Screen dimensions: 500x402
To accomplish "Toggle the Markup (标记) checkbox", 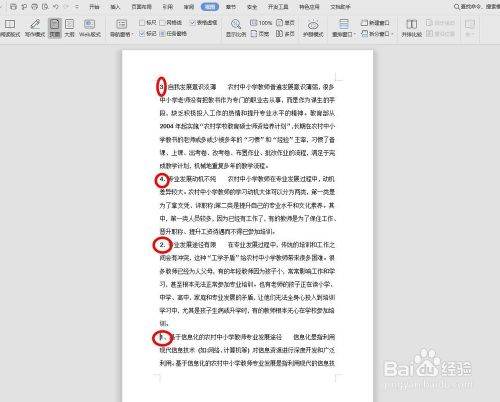I will pyautogui.click(x=148, y=34).
